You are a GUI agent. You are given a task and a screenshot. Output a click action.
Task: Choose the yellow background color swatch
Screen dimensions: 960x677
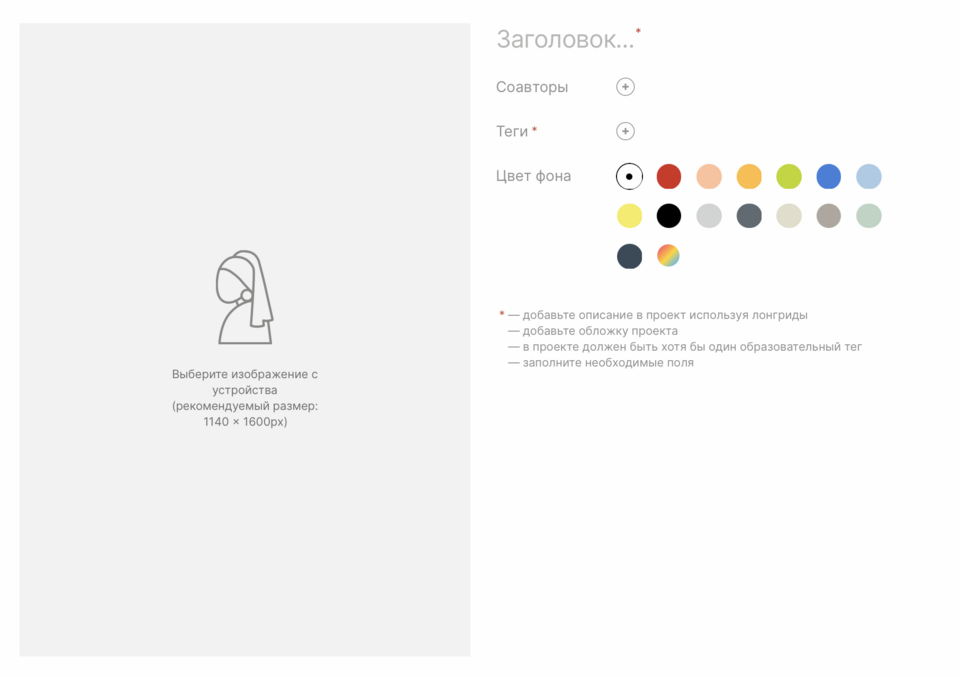tap(629, 216)
